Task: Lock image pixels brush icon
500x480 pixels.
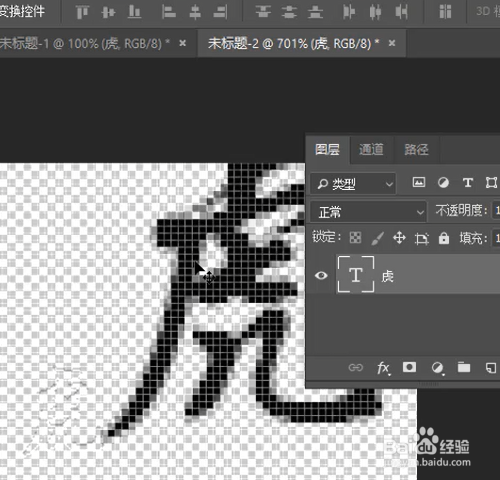Action: (377, 238)
